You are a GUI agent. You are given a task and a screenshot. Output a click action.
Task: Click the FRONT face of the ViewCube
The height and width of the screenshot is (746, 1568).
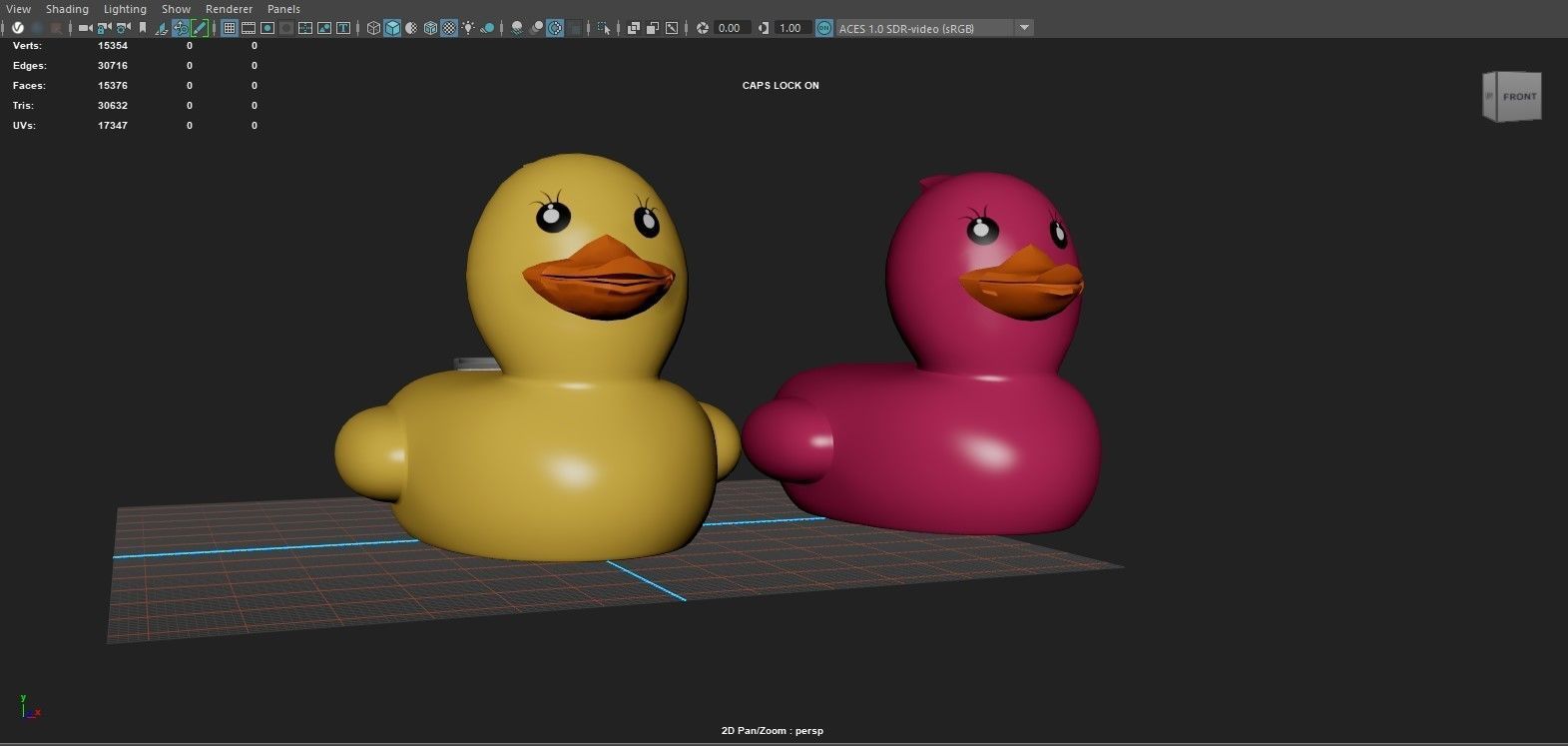1520,97
